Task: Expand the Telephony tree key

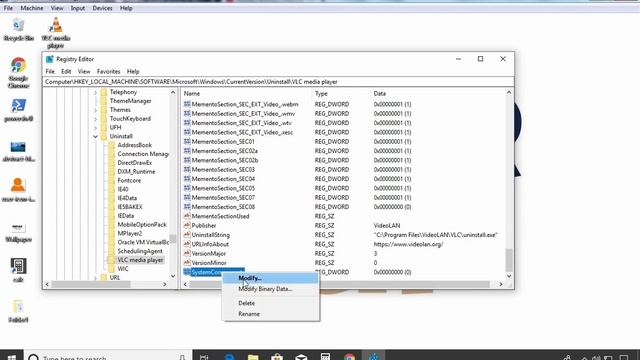Action: pyautogui.click(x=95, y=92)
